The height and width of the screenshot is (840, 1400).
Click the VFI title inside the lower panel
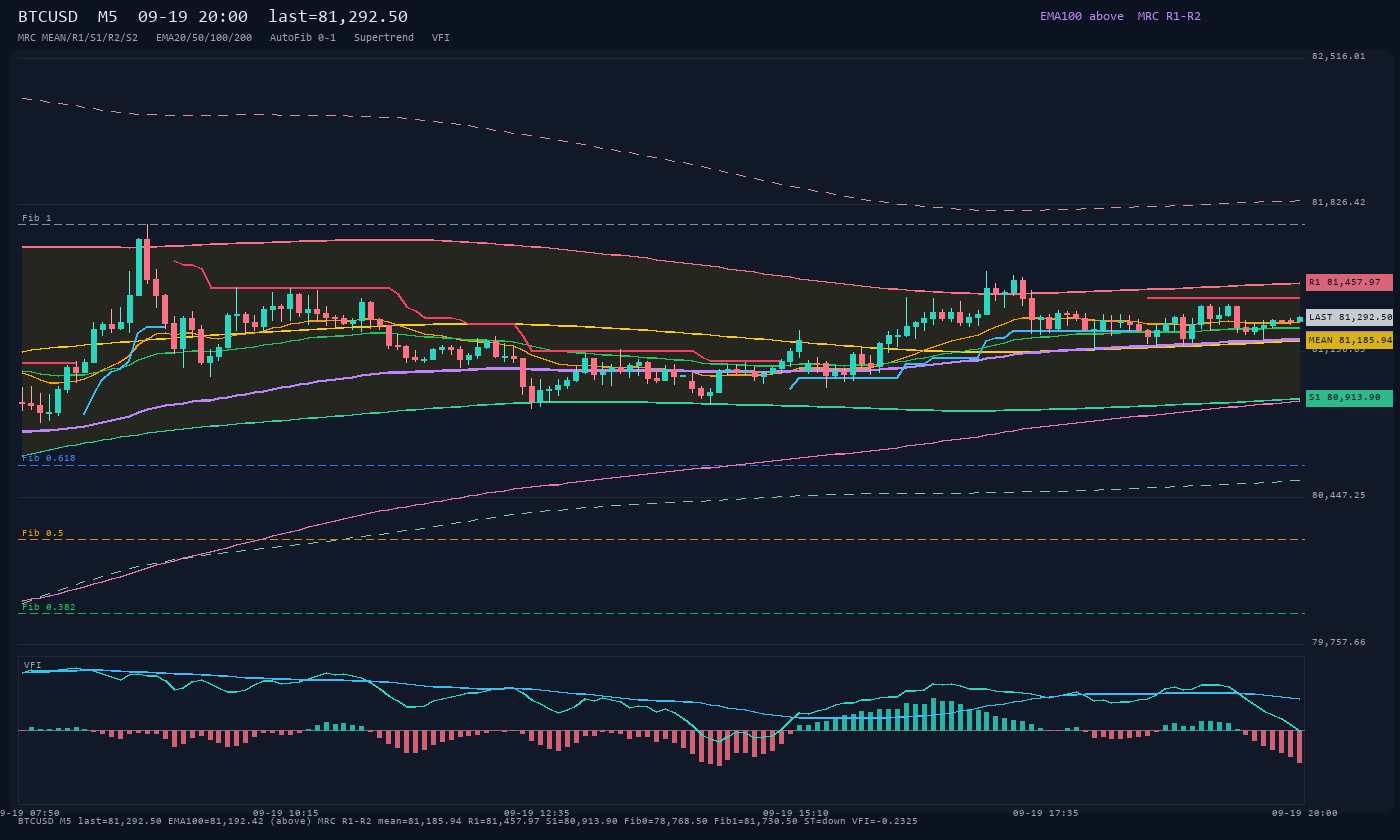[x=33, y=665]
